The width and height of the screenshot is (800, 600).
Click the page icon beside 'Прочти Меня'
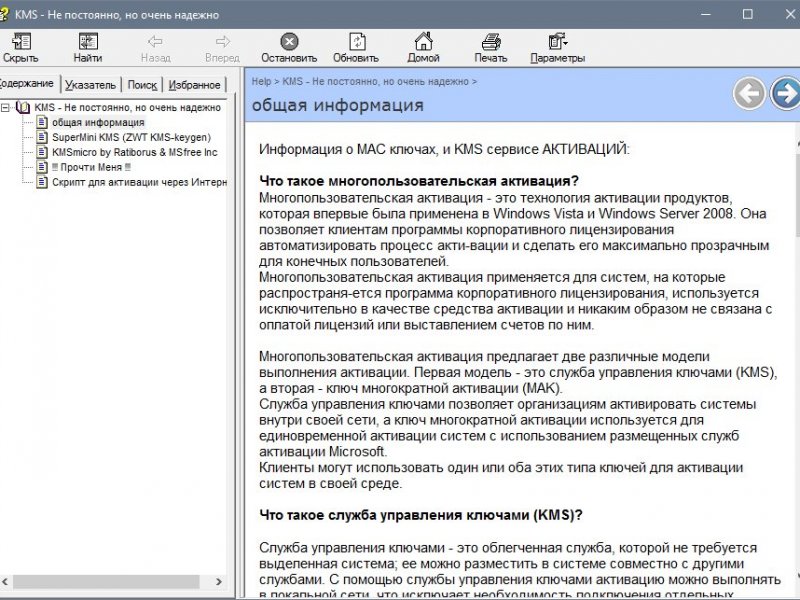[x=42, y=167]
